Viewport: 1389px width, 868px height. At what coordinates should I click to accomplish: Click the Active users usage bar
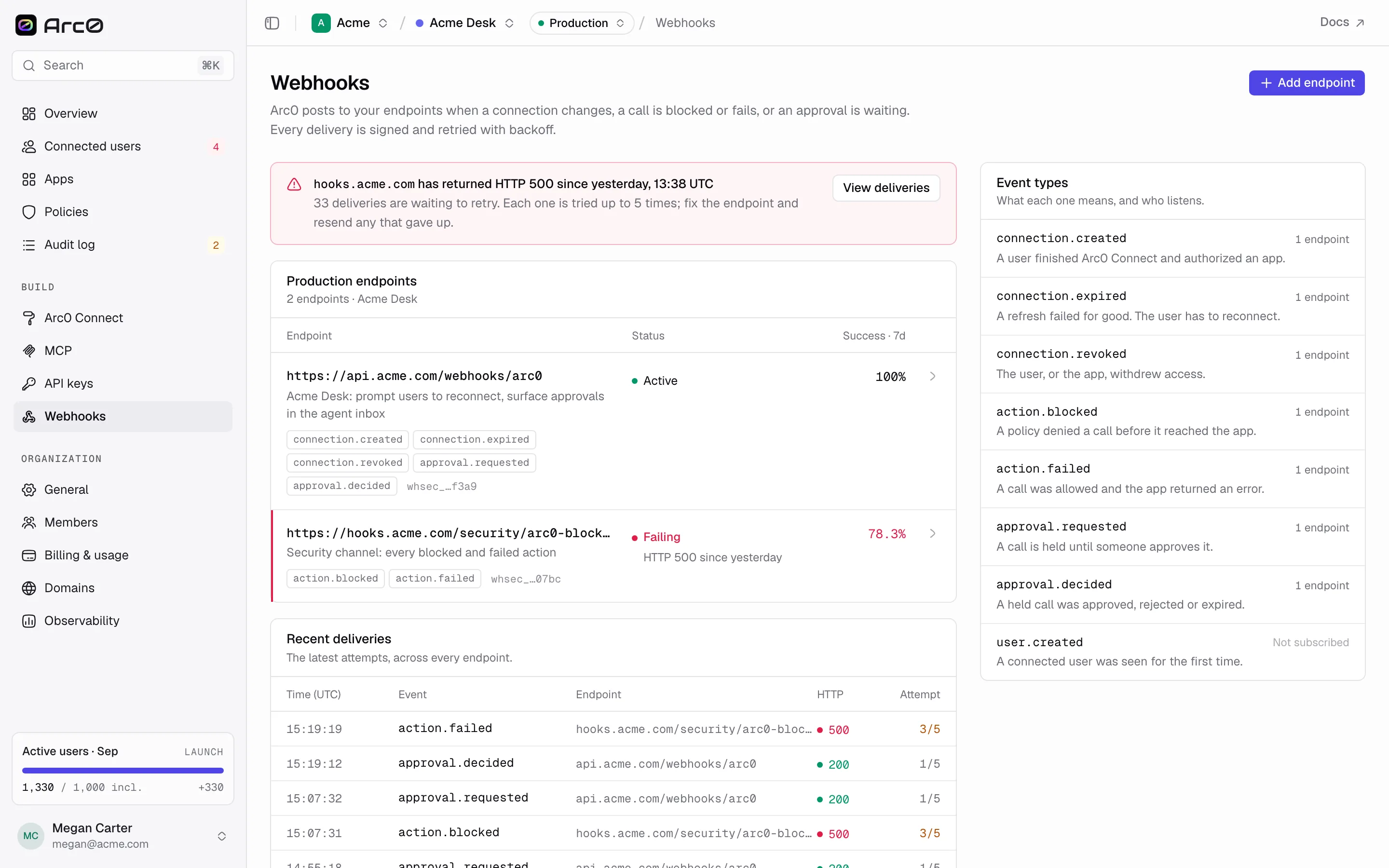tap(123, 771)
